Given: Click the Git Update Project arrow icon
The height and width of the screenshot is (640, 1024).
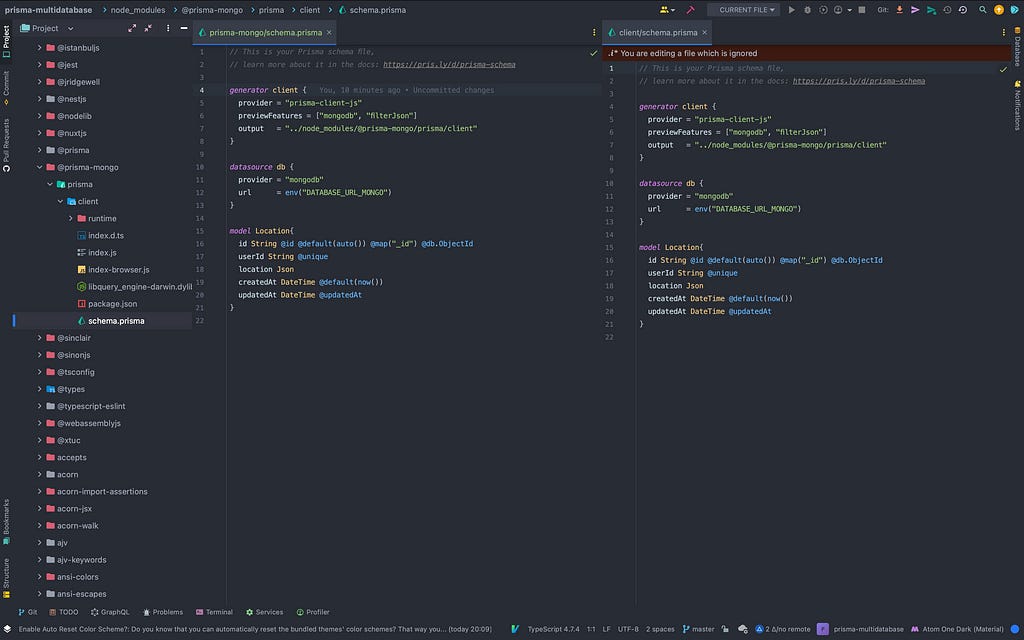Looking at the screenshot, I should 900,9.
